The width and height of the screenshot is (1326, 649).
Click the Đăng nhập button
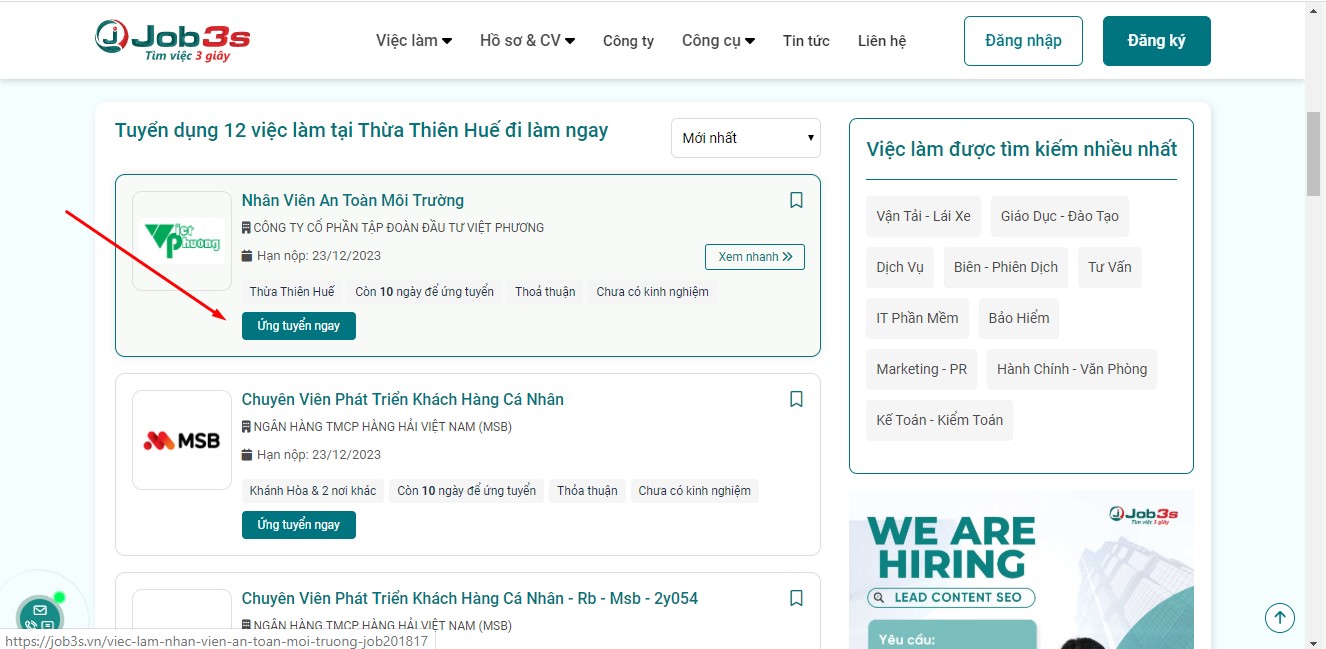(x=1023, y=41)
